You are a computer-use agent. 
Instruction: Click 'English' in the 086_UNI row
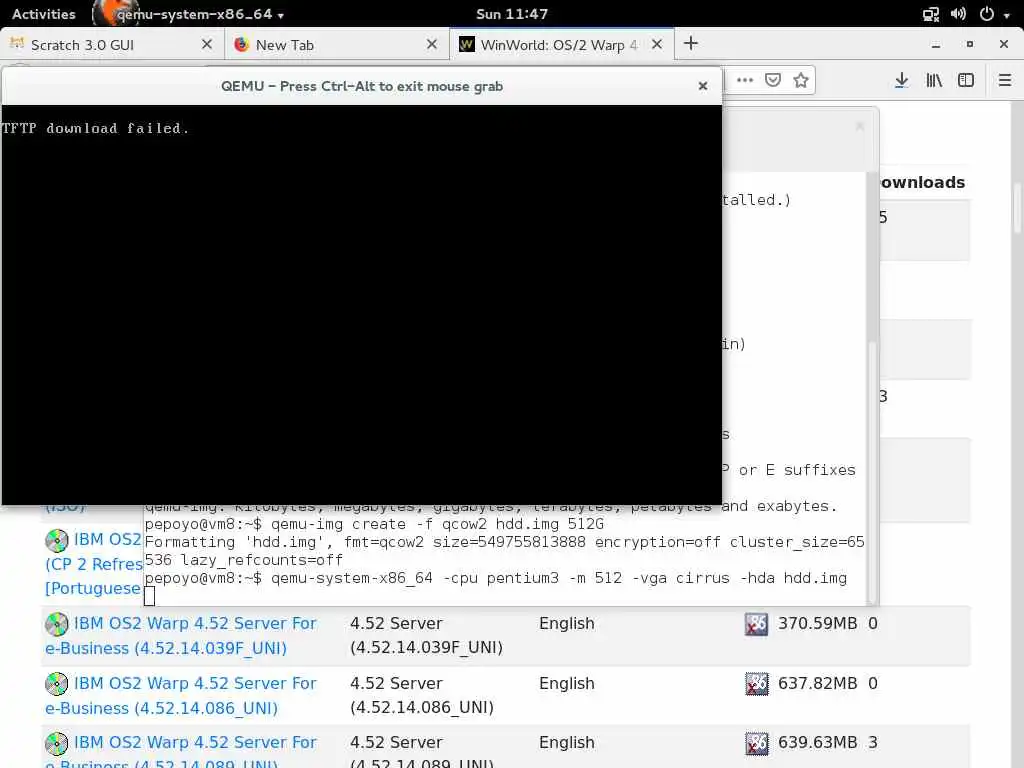pos(566,684)
